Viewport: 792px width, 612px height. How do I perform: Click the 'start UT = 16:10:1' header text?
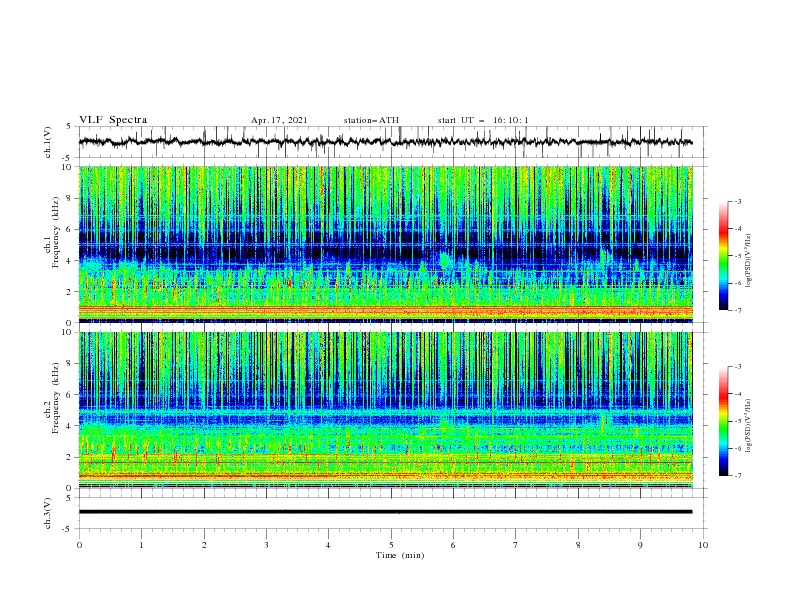[x=483, y=120]
